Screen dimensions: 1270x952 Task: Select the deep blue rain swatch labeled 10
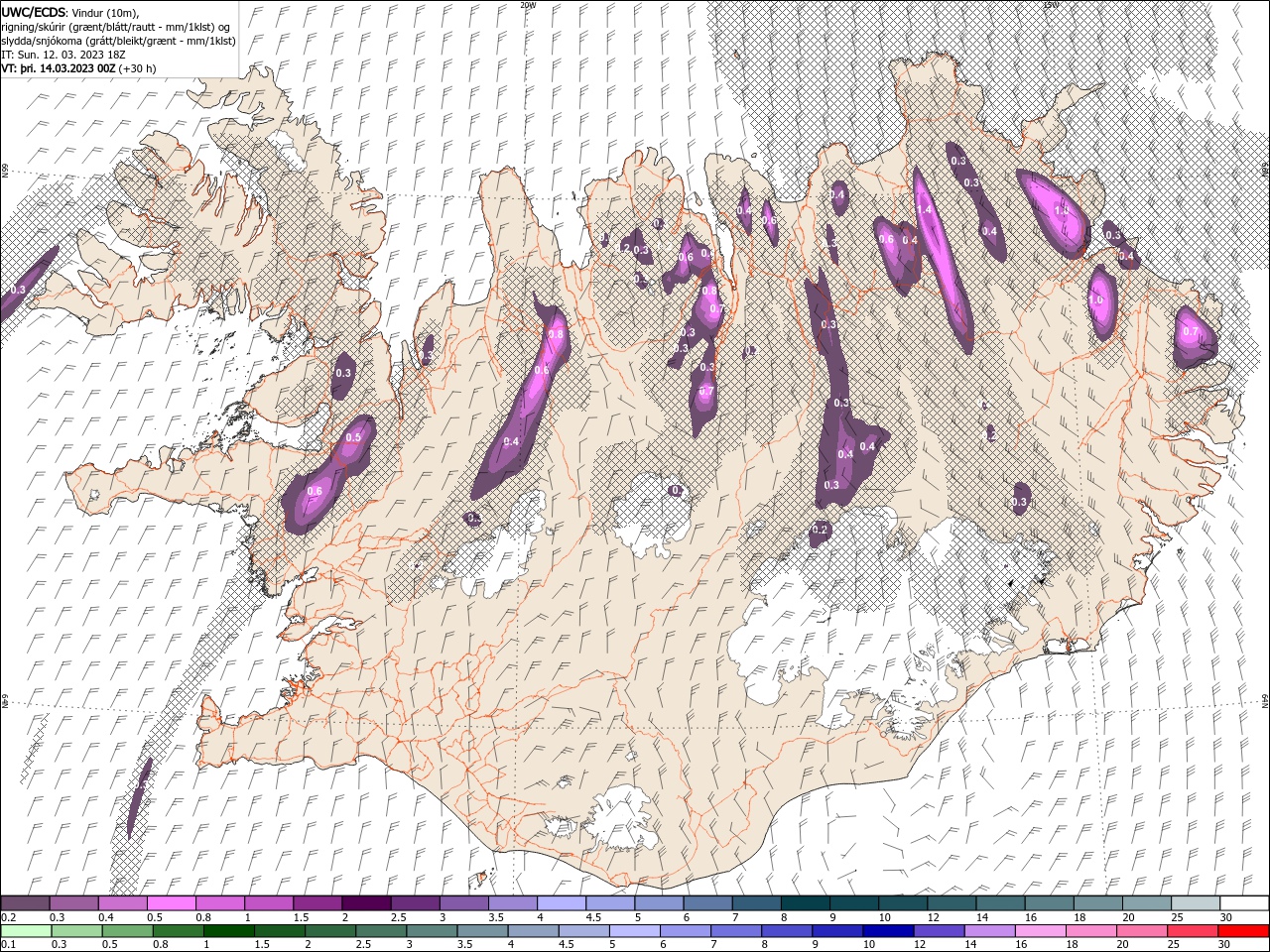click(886, 930)
